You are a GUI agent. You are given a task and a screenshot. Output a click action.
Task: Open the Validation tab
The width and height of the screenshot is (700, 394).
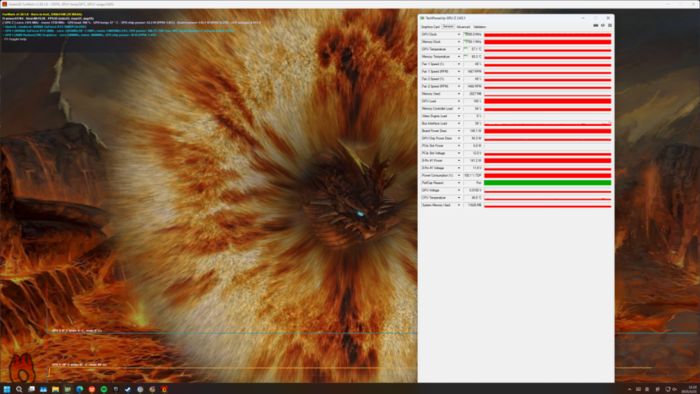(x=479, y=27)
